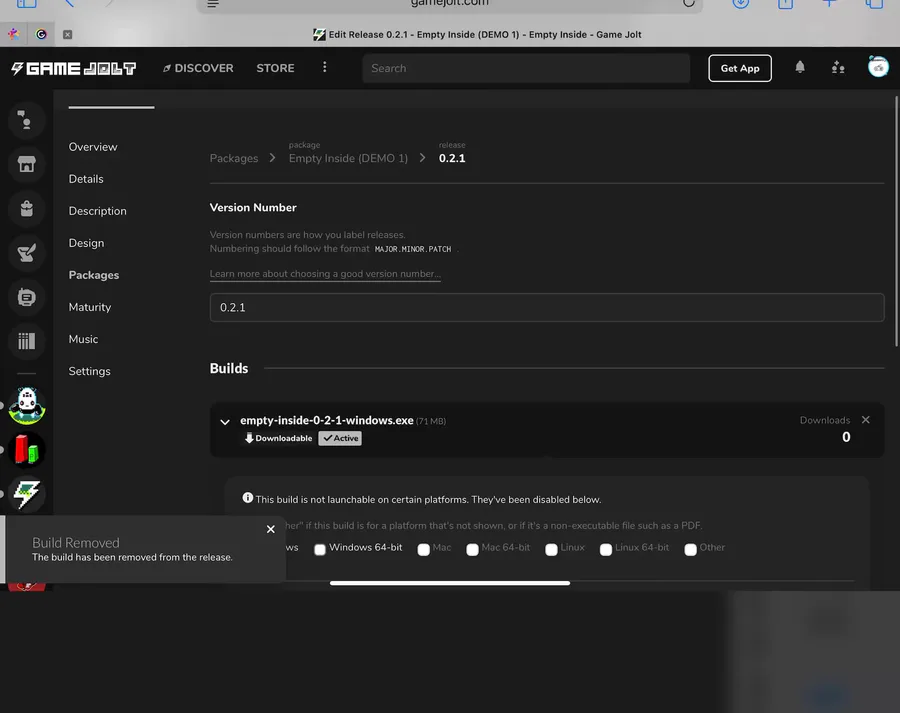Viewport: 900px width, 713px height.
Task: Click the Get App button
Action: click(x=740, y=68)
